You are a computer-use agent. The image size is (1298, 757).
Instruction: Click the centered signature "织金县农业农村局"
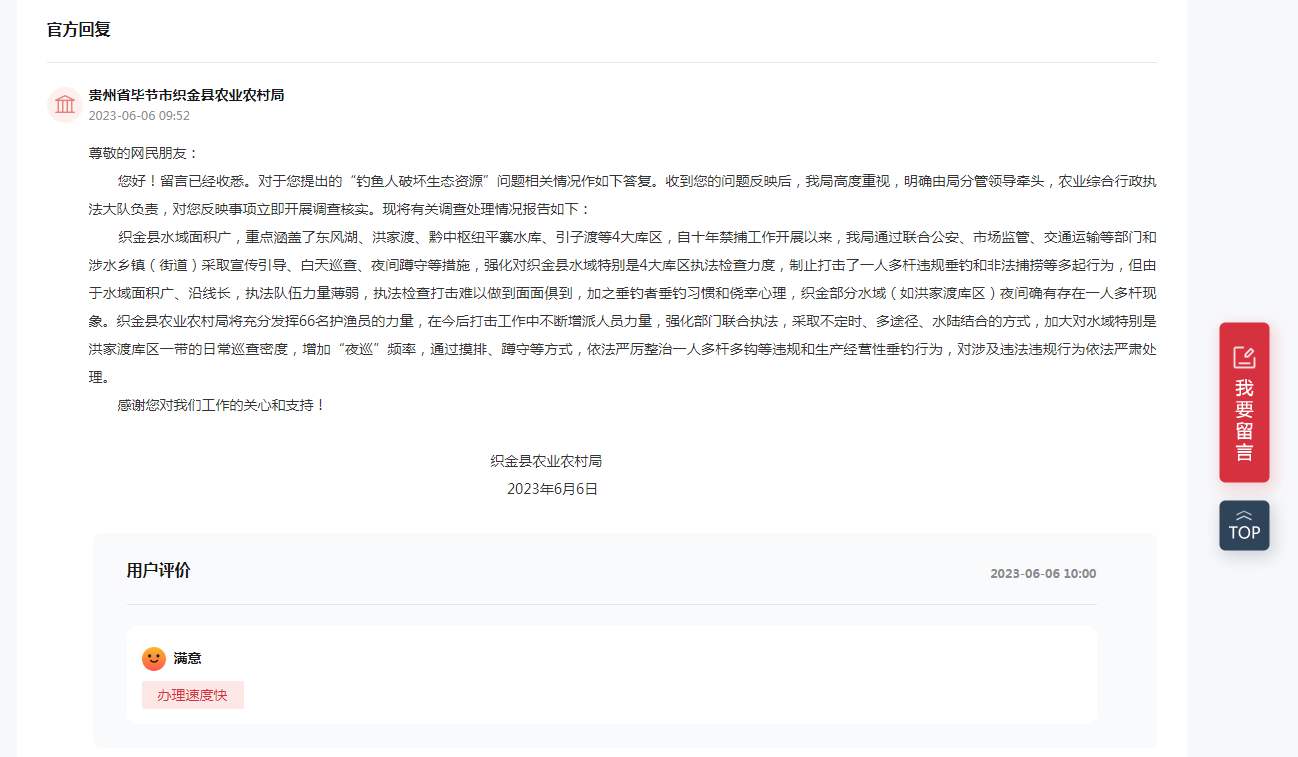[546, 461]
